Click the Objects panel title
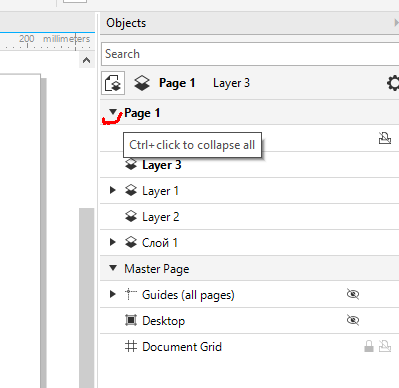Viewport: 399px width, 388px height. (126, 23)
